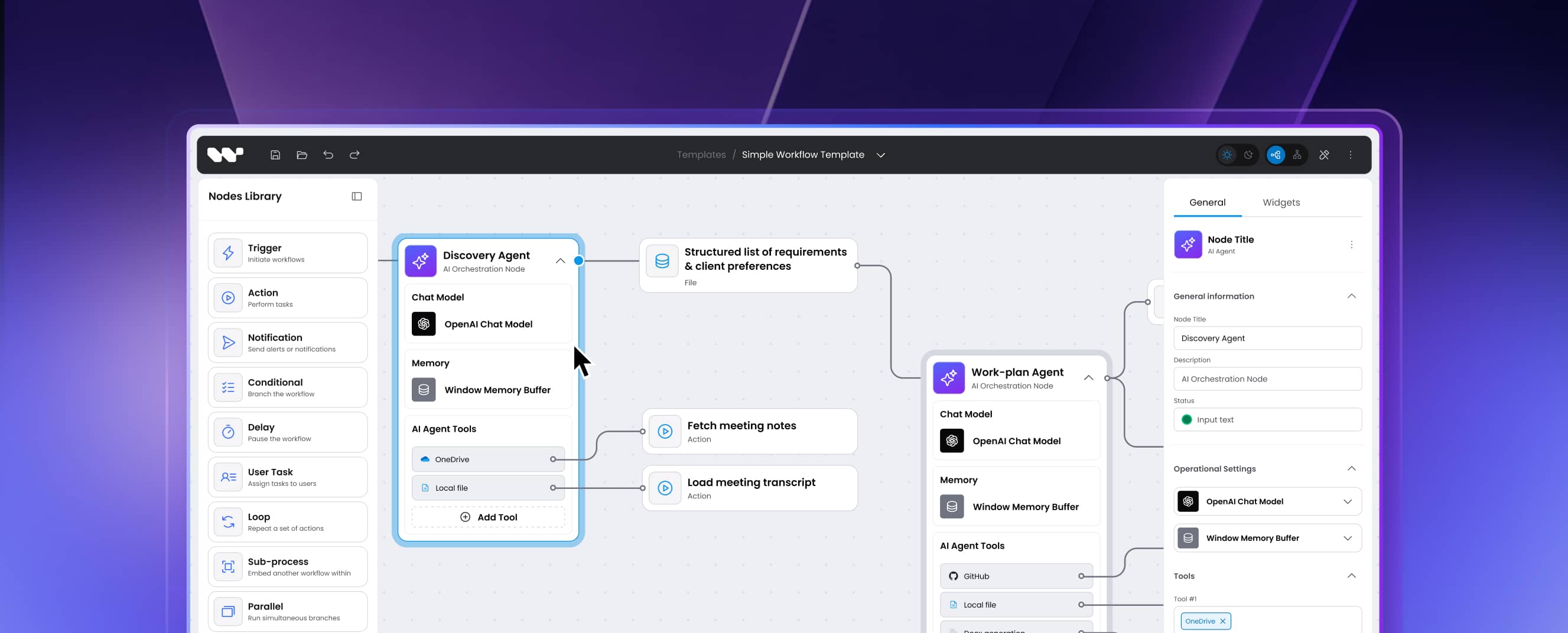Click the Local file tool in Discovery Agent

pos(488,488)
